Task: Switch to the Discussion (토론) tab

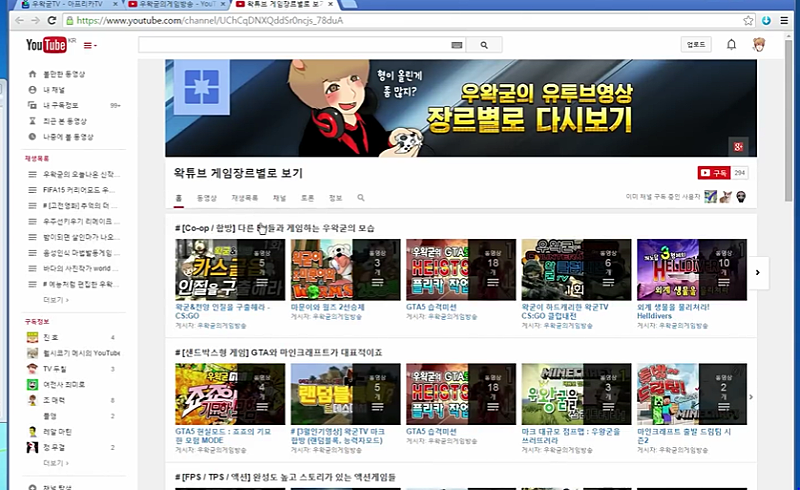Action: click(x=307, y=198)
